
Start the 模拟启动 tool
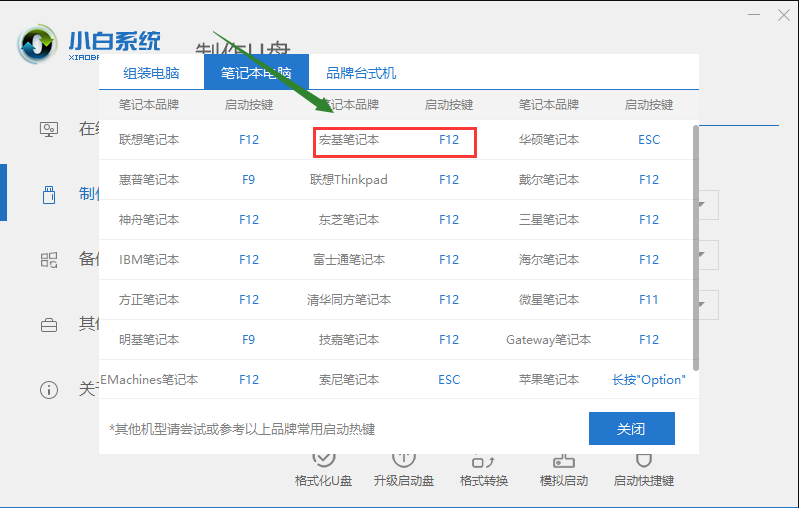pyautogui.click(x=564, y=459)
